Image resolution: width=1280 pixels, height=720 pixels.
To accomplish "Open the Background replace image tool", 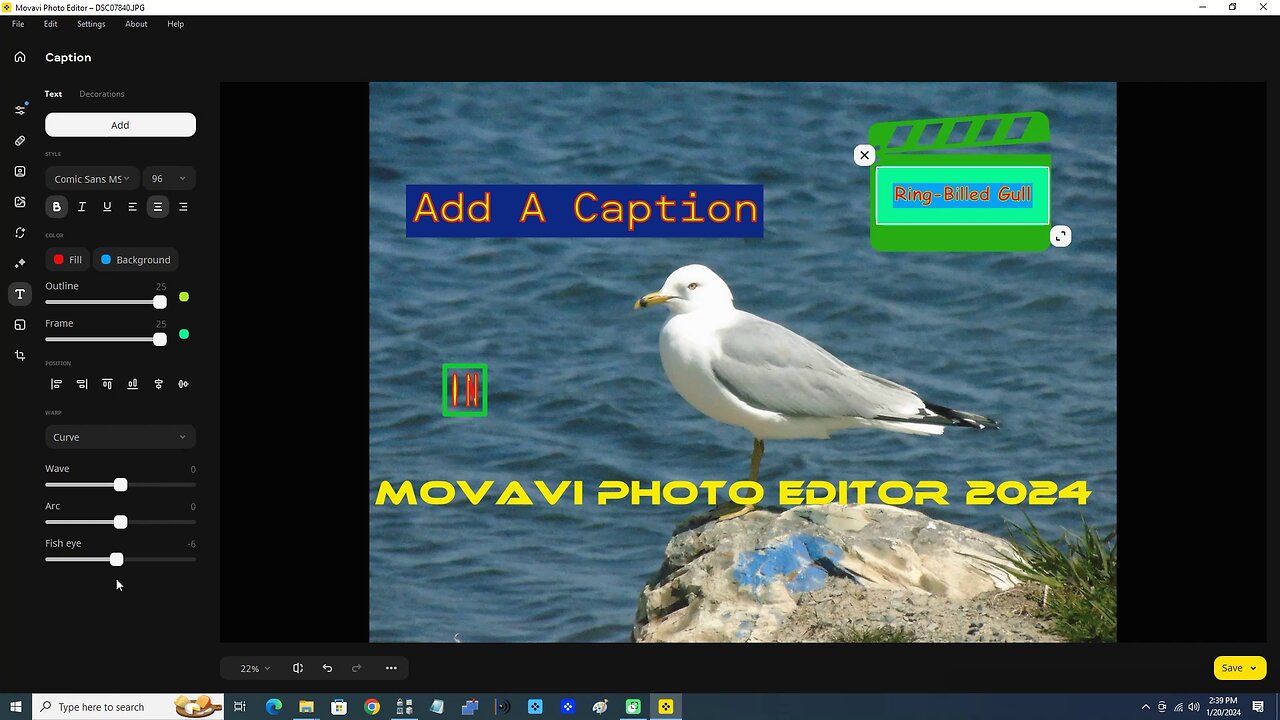I will point(19,202).
